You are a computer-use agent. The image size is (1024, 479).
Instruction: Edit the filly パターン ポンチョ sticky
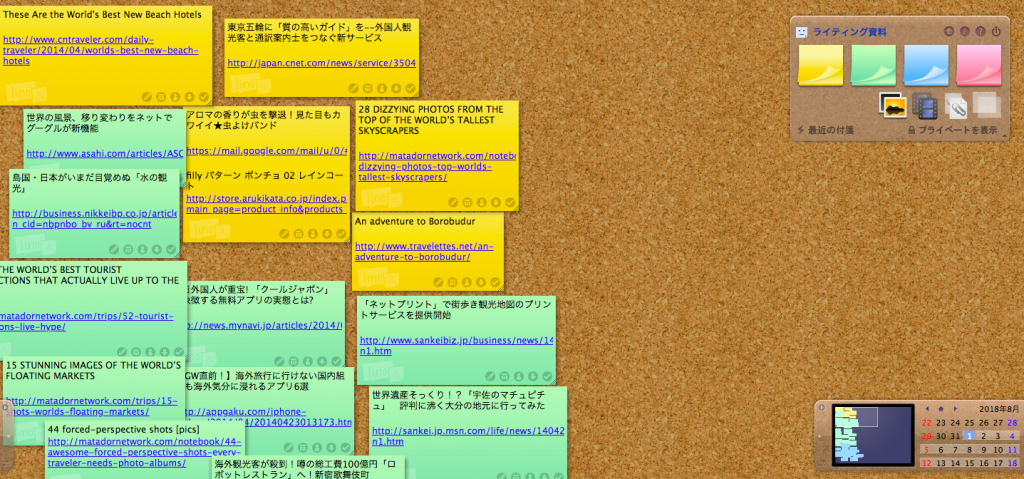(x=284, y=233)
